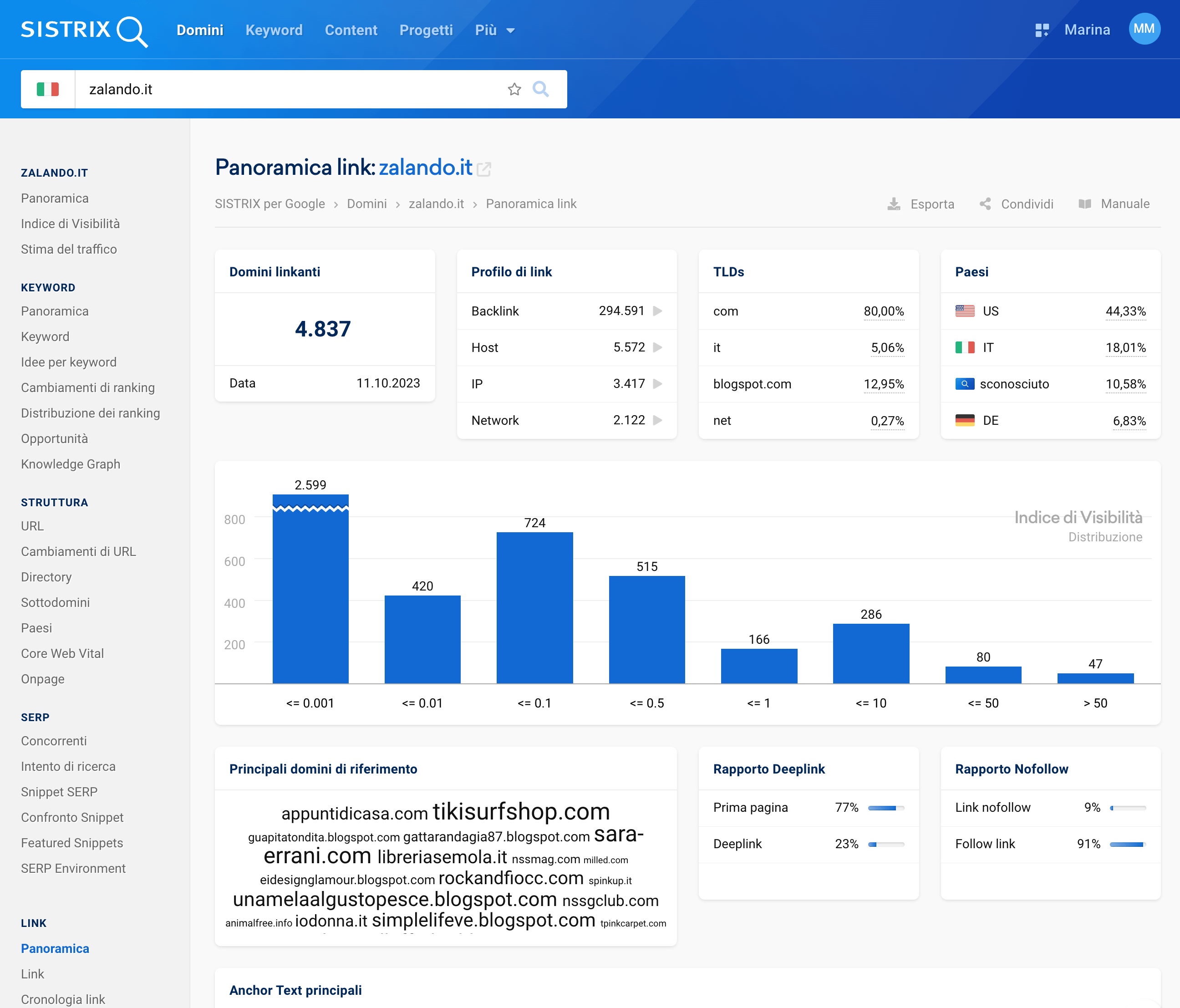Open Knowledge Graph page
Screen dimensions: 1180x1008
tap(71, 464)
